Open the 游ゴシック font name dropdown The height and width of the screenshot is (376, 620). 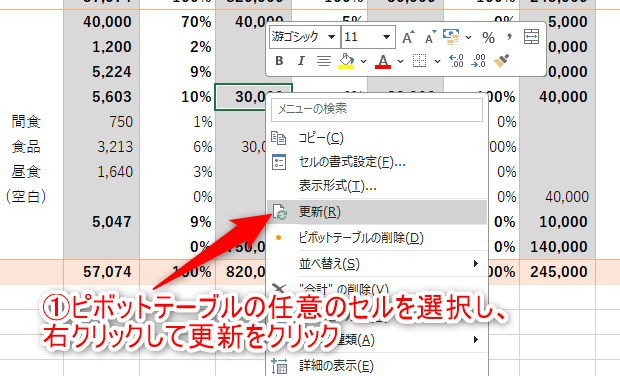[x=331, y=37]
